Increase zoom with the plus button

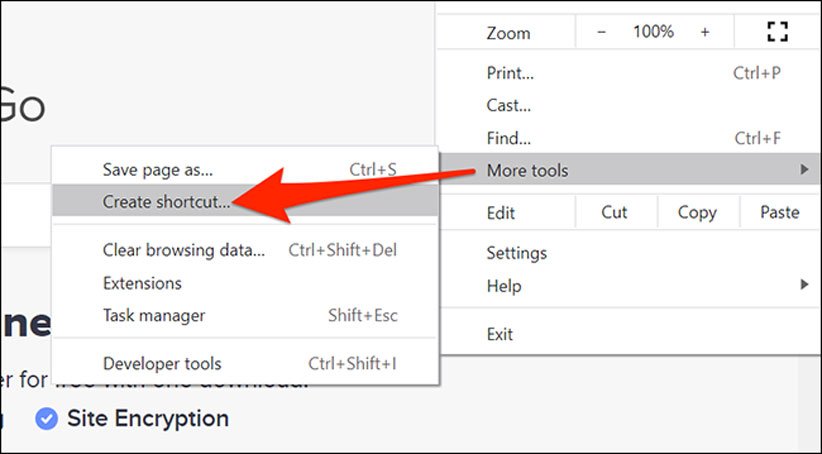point(705,32)
